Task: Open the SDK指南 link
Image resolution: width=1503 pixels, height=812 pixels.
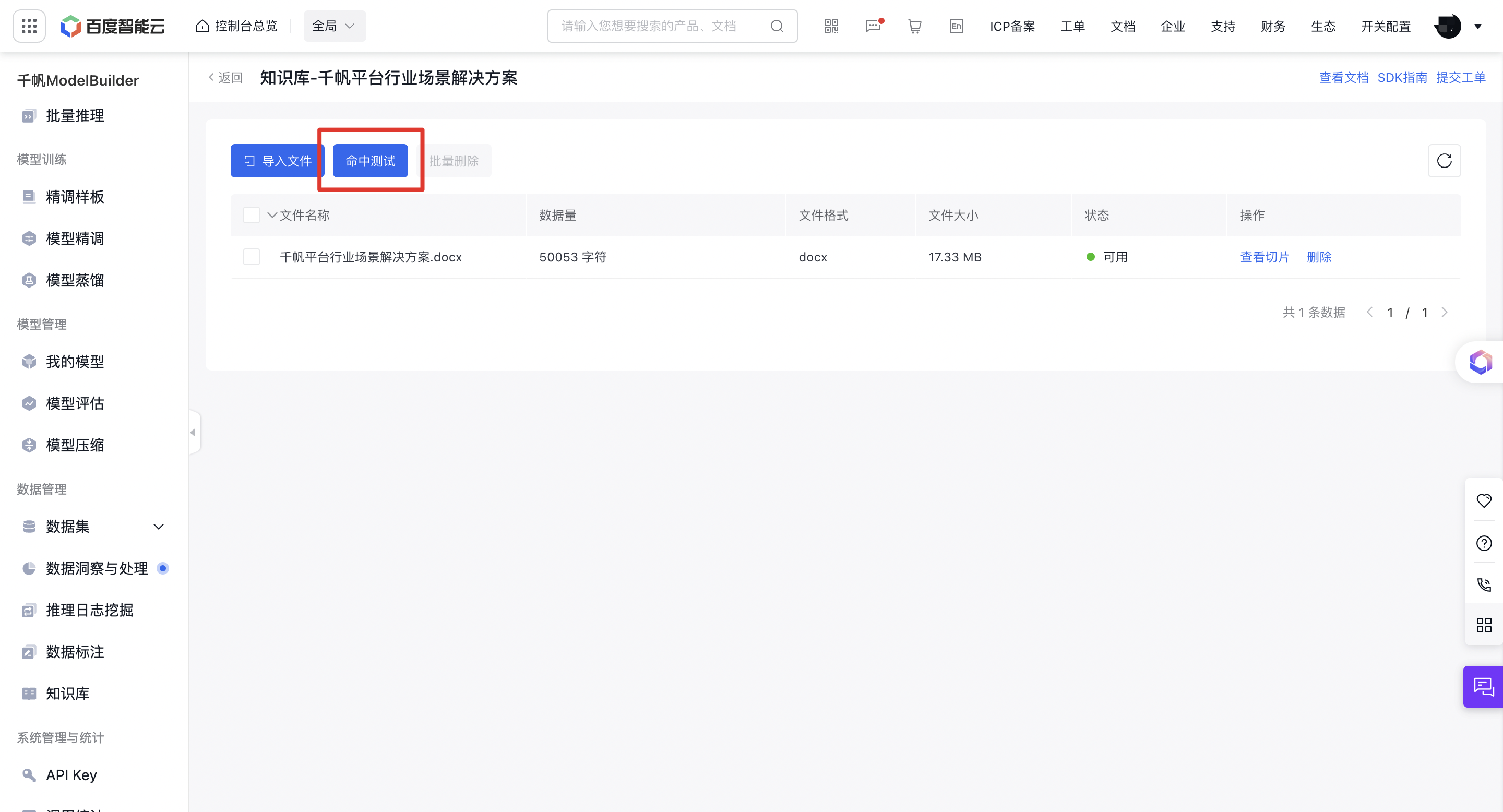Action: click(x=1402, y=78)
